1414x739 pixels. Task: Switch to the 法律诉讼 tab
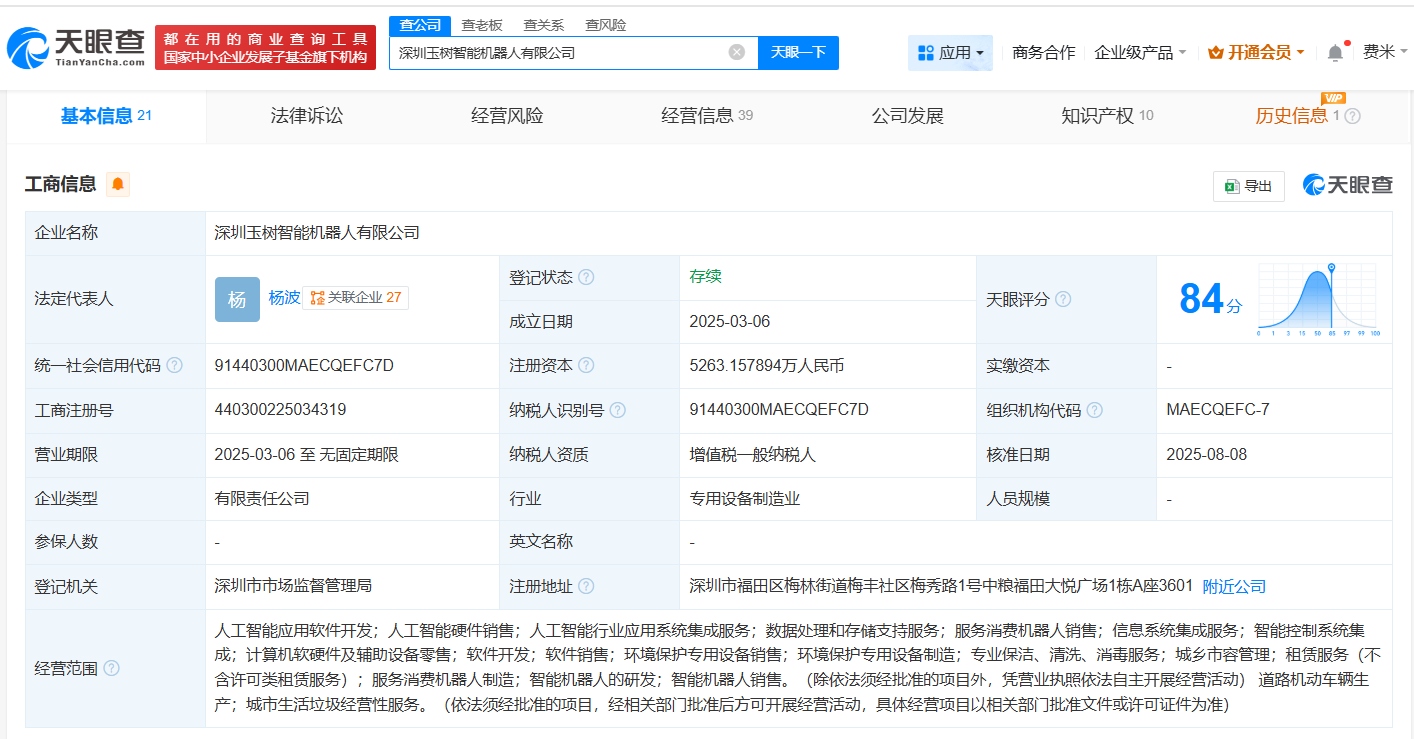307,115
